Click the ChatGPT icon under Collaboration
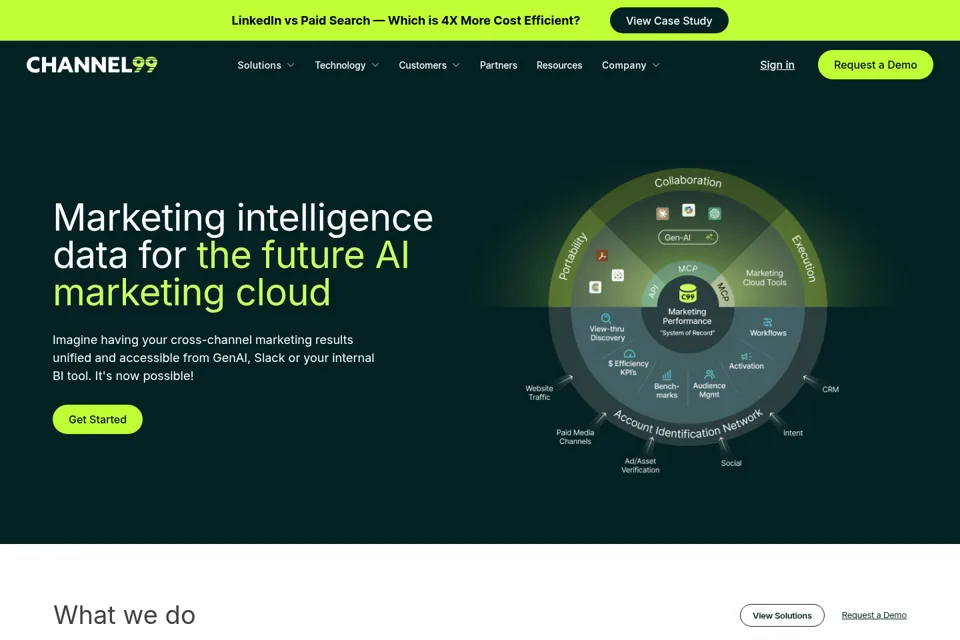 (714, 213)
